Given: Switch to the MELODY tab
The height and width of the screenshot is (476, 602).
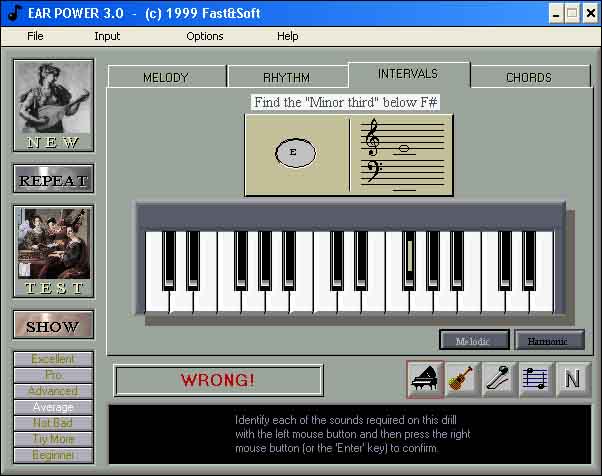Looking at the screenshot, I should pos(166,77).
